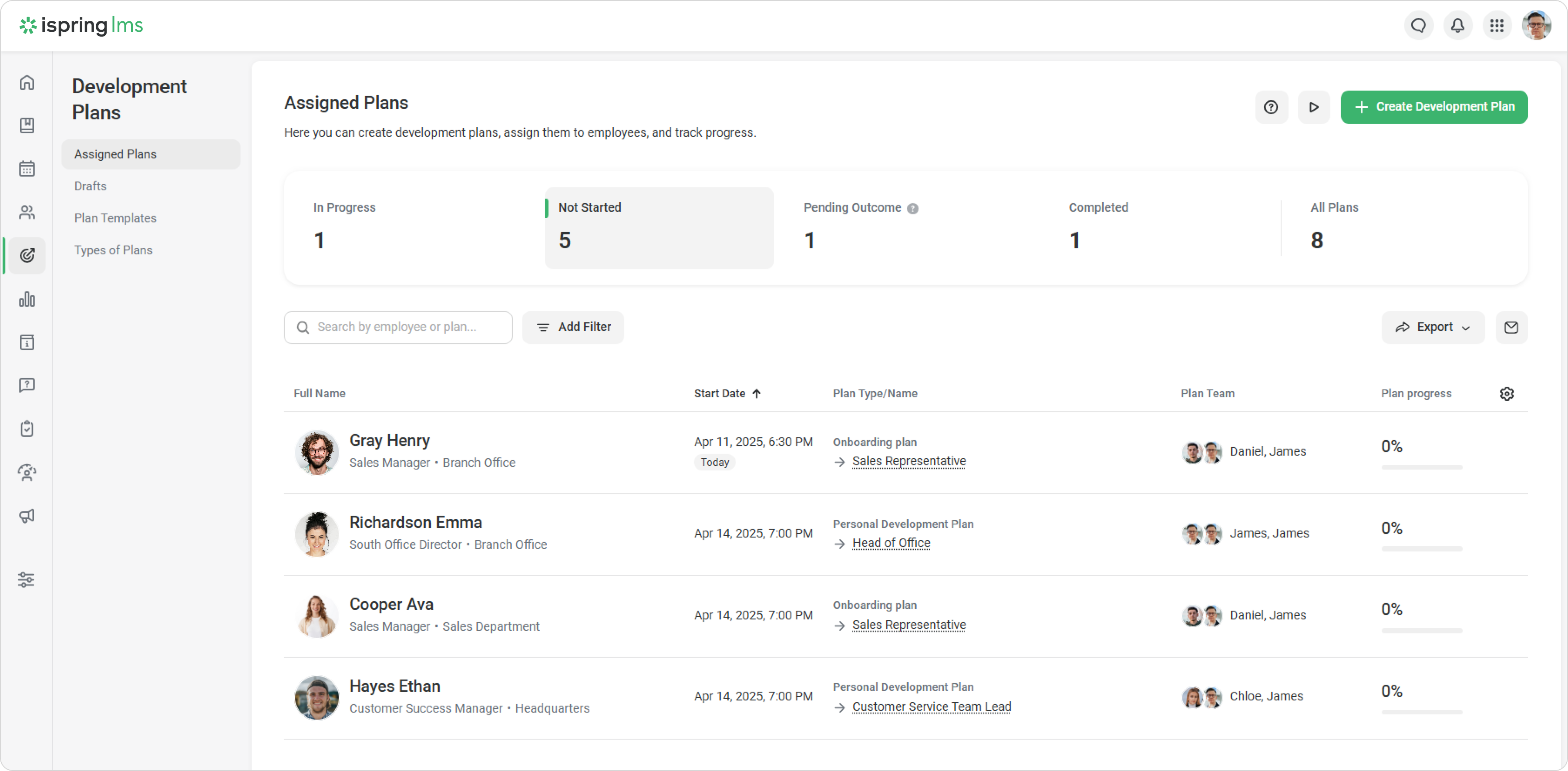The height and width of the screenshot is (771, 1568).
Task: Click the envelope icon beside Export
Action: 1511,328
